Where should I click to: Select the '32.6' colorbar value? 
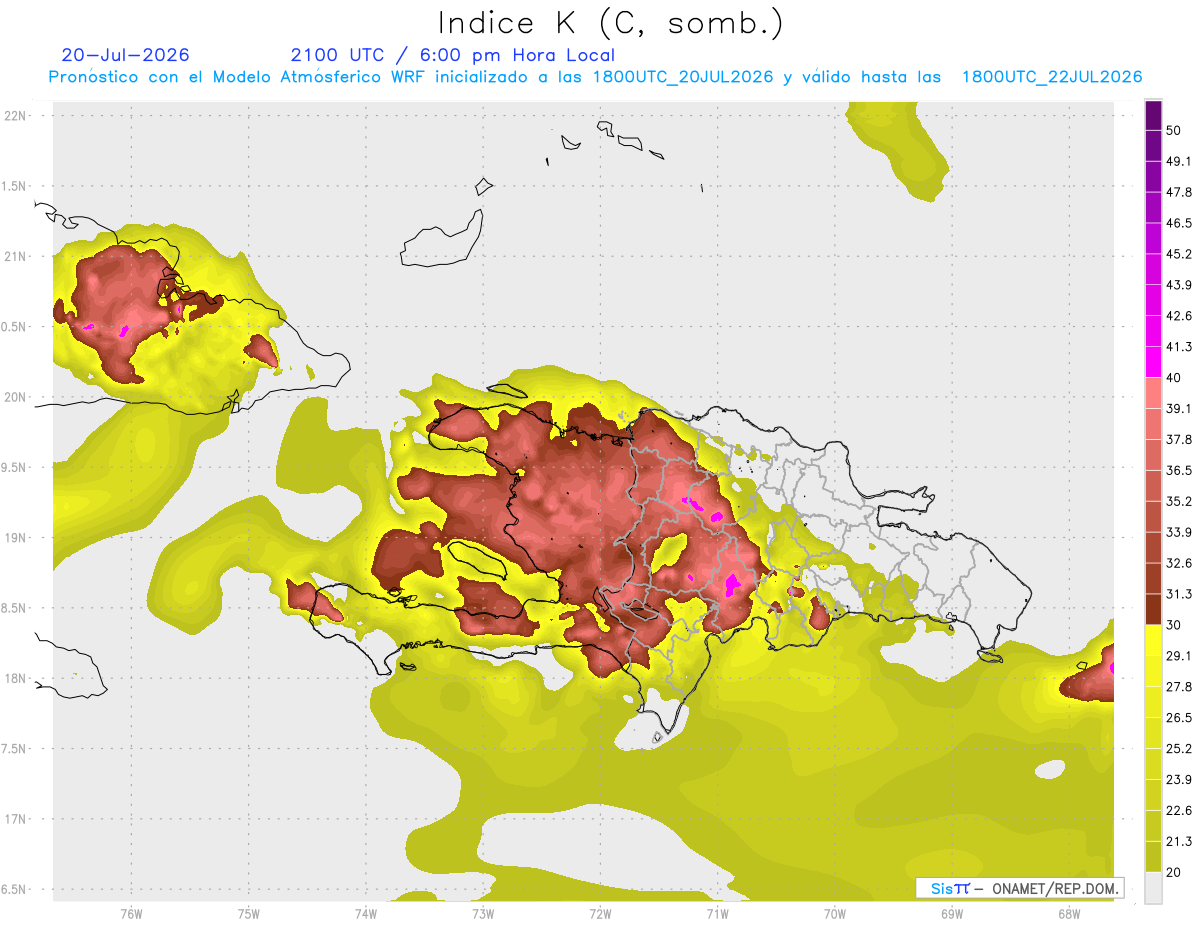click(x=1179, y=563)
